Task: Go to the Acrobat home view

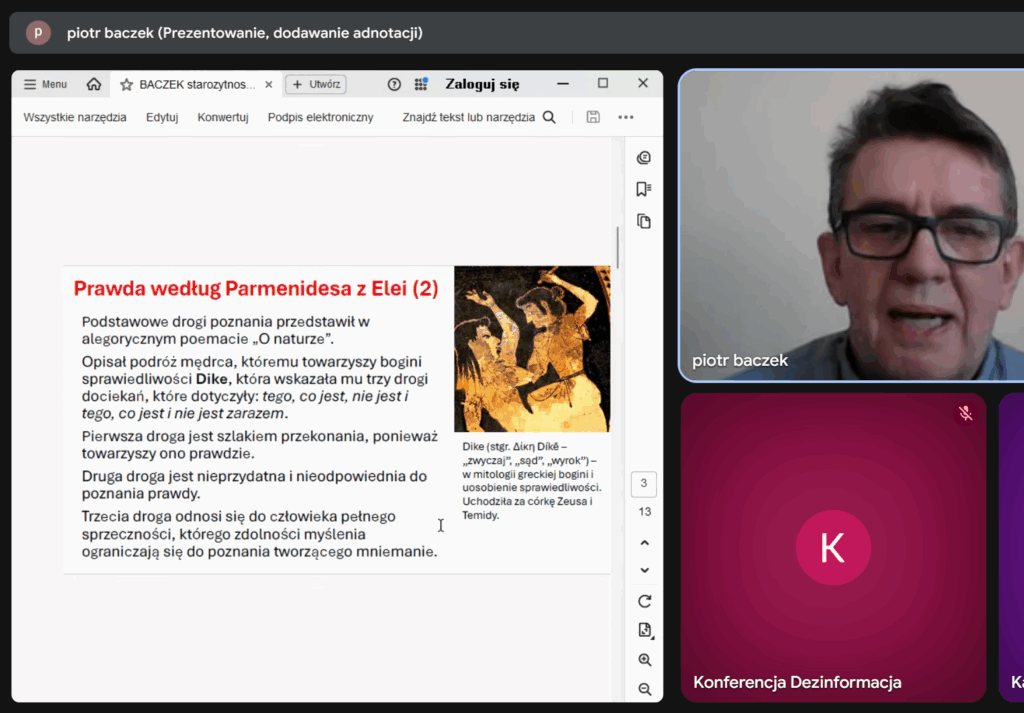Action: [x=94, y=84]
